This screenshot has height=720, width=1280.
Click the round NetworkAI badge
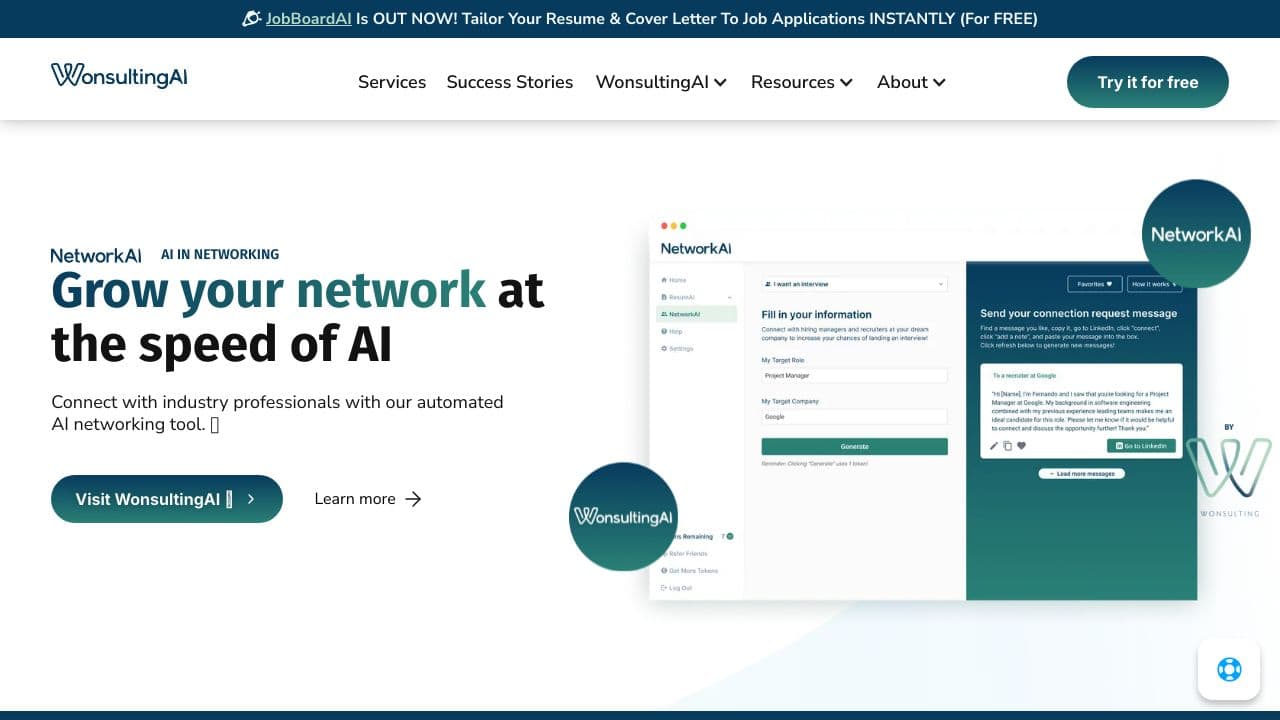1196,234
